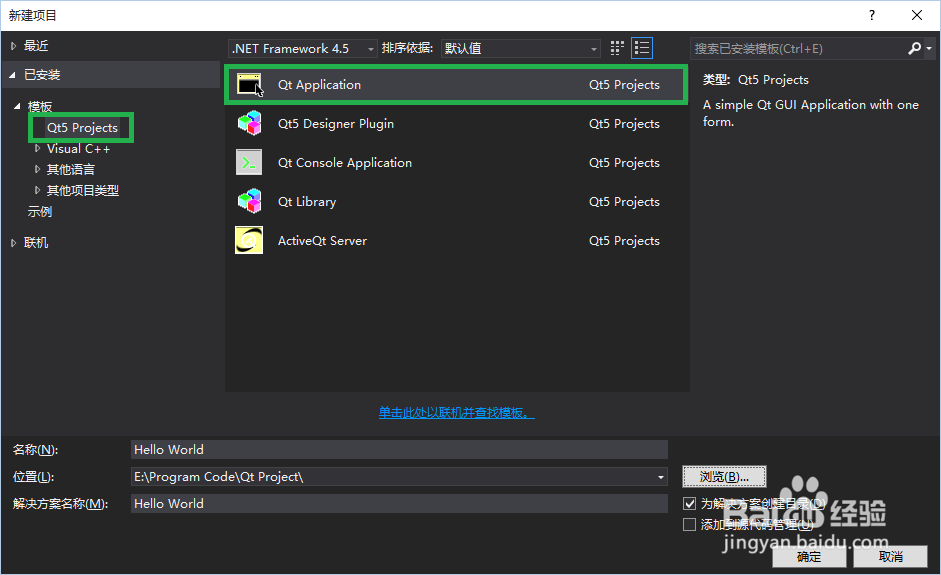Switch to medium icons view
The height and width of the screenshot is (575, 941).
pyautogui.click(x=617, y=48)
